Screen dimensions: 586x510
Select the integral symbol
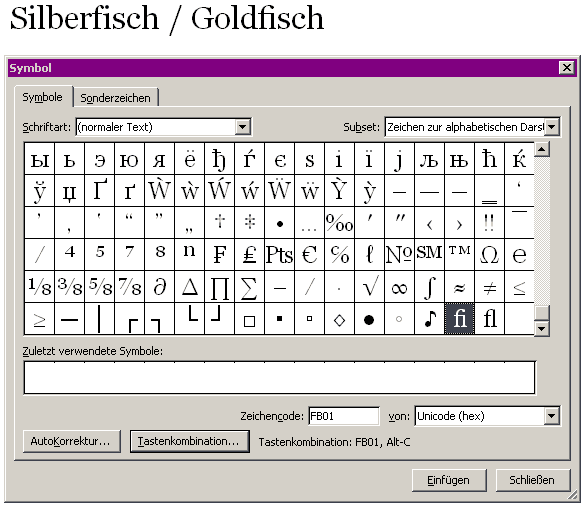[x=430, y=287]
